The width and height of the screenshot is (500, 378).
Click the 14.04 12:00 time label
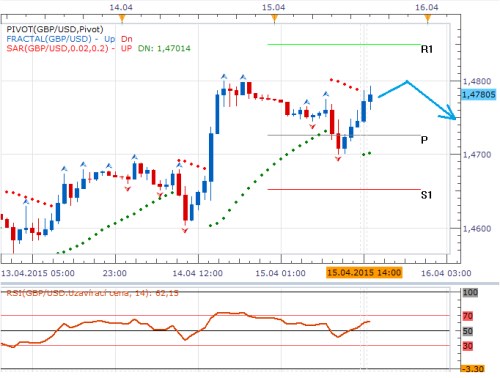tap(198, 273)
